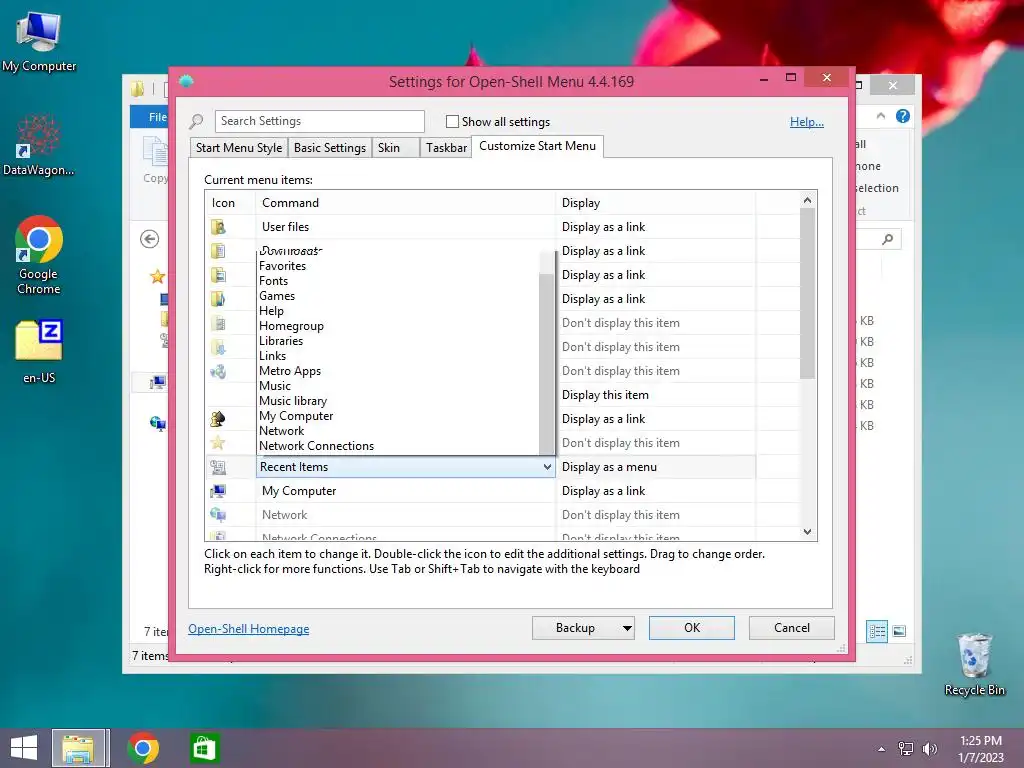Open File Explorer from taskbar
1024x768 pixels.
point(78,748)
